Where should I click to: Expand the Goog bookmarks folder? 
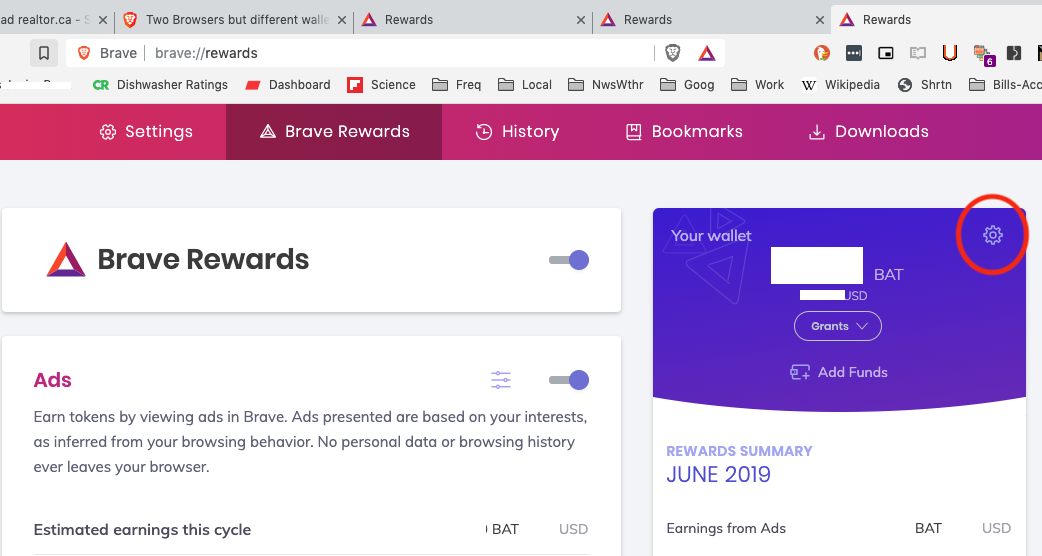coord(687,84)
